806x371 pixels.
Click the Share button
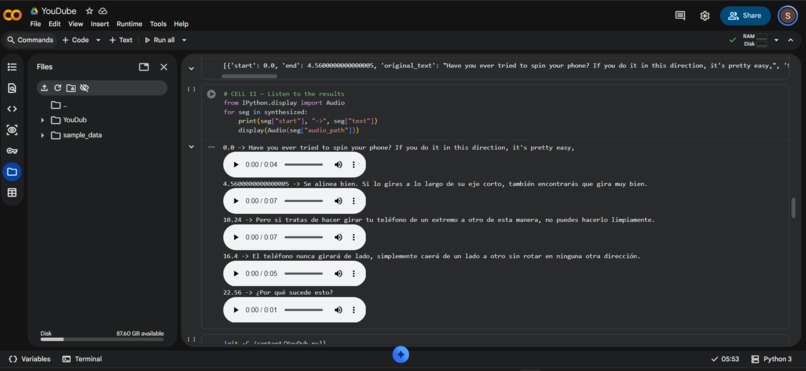click(745, 15)
